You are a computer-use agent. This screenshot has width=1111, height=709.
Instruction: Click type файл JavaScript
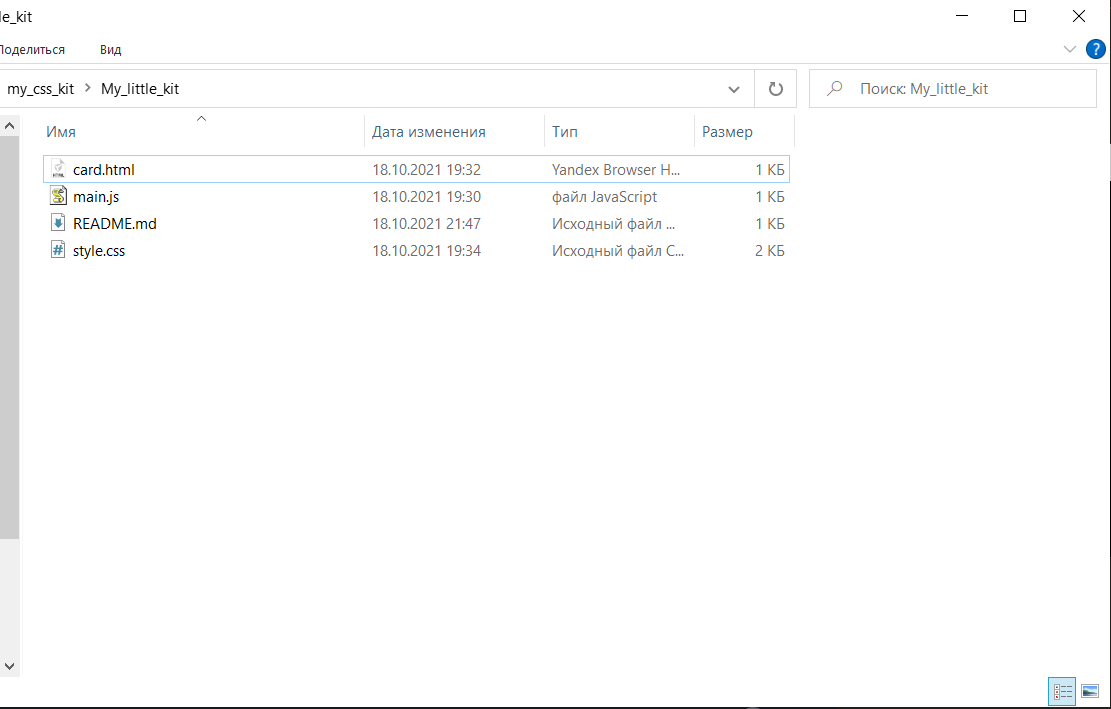(x=604, y=197)
